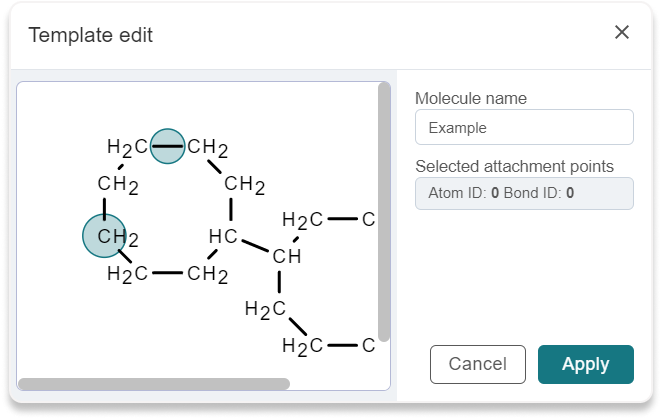660x418 pixels.
Task: Select the bottom-left H2C atom in ring
Action: pyautogui.click(x=127, y=274)
